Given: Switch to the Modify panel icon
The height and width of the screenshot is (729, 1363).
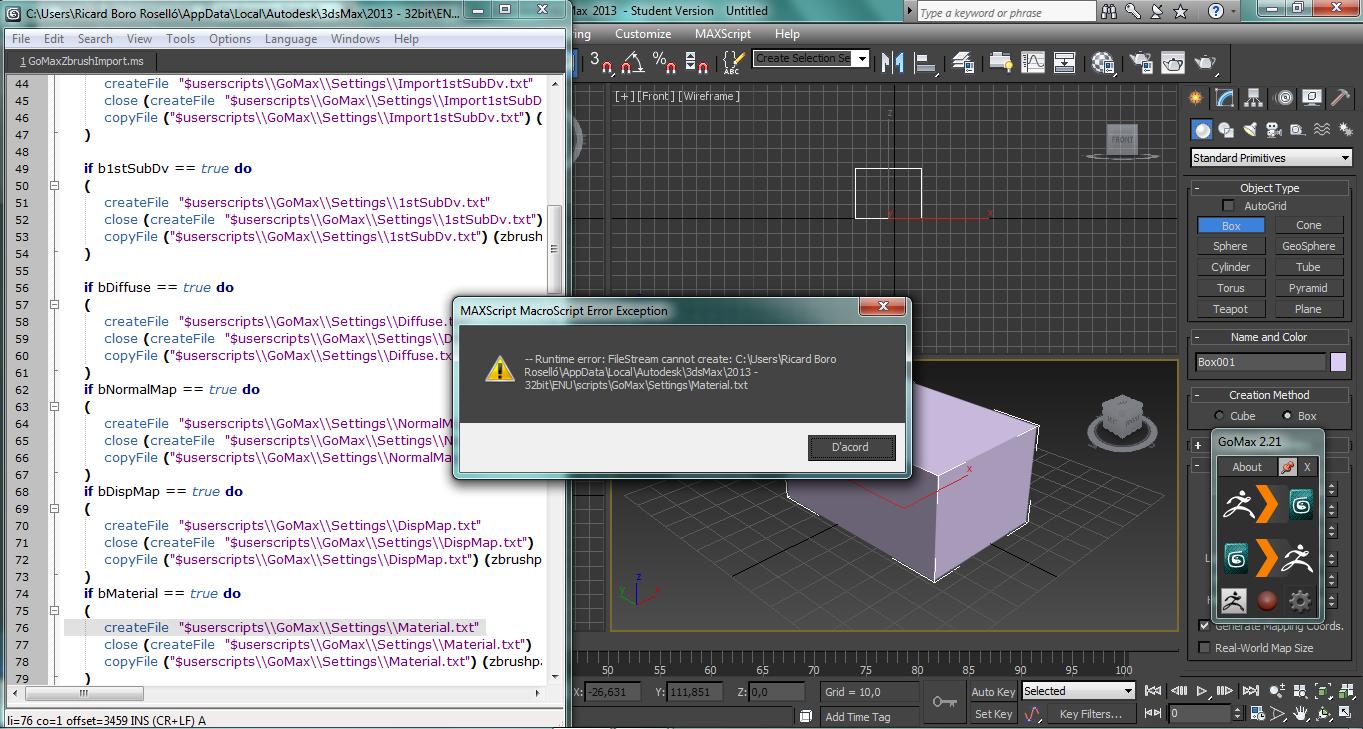Looking at the screenshot, I should (1225, 98).
